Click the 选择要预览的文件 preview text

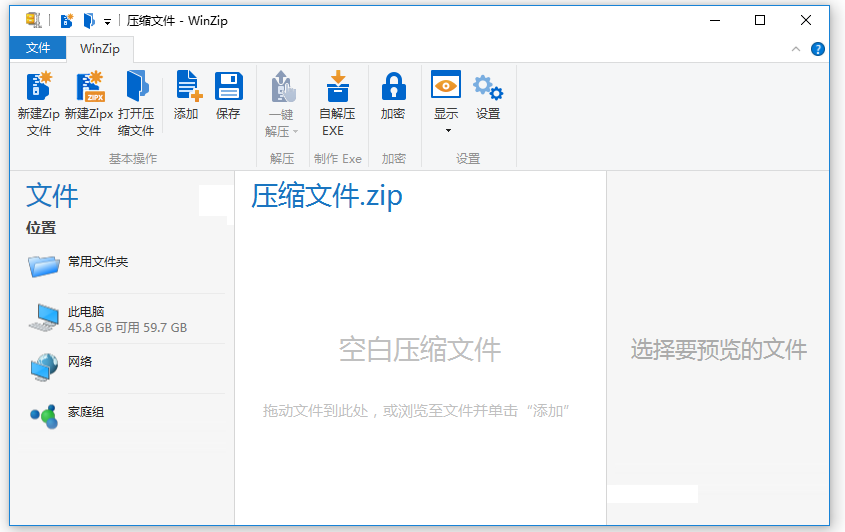point(719,350)
